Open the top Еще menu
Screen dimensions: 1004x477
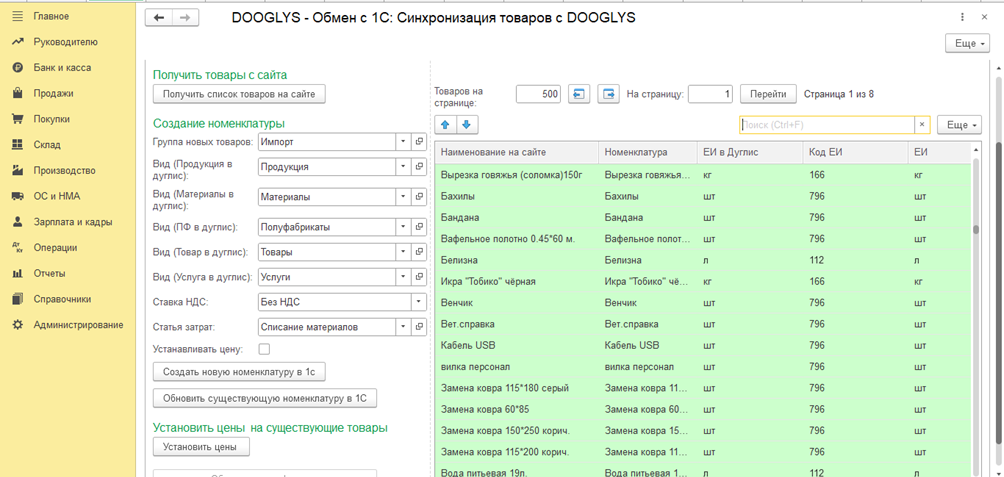tap(969, 44)
